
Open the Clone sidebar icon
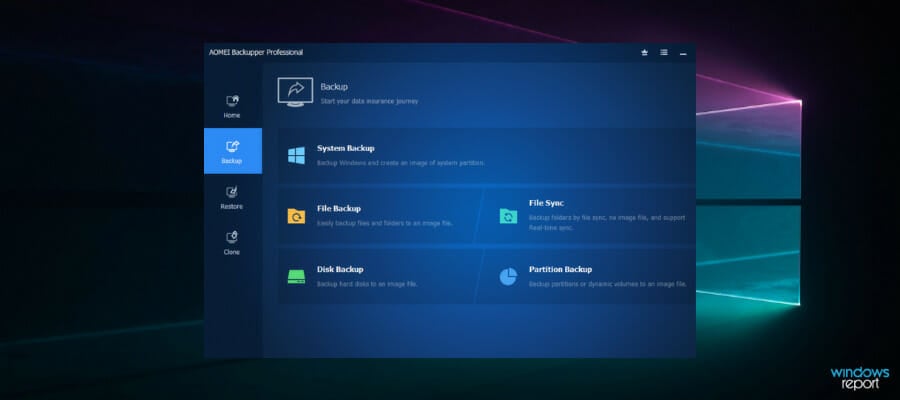tap(232, 237)
